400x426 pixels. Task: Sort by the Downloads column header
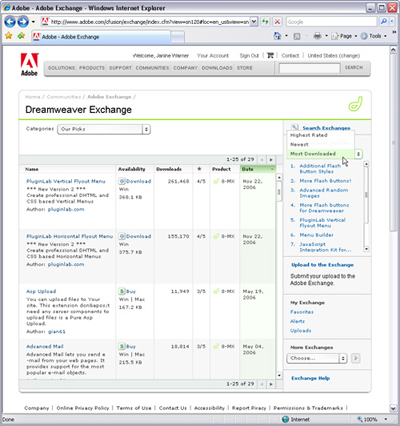coord(169,169)
